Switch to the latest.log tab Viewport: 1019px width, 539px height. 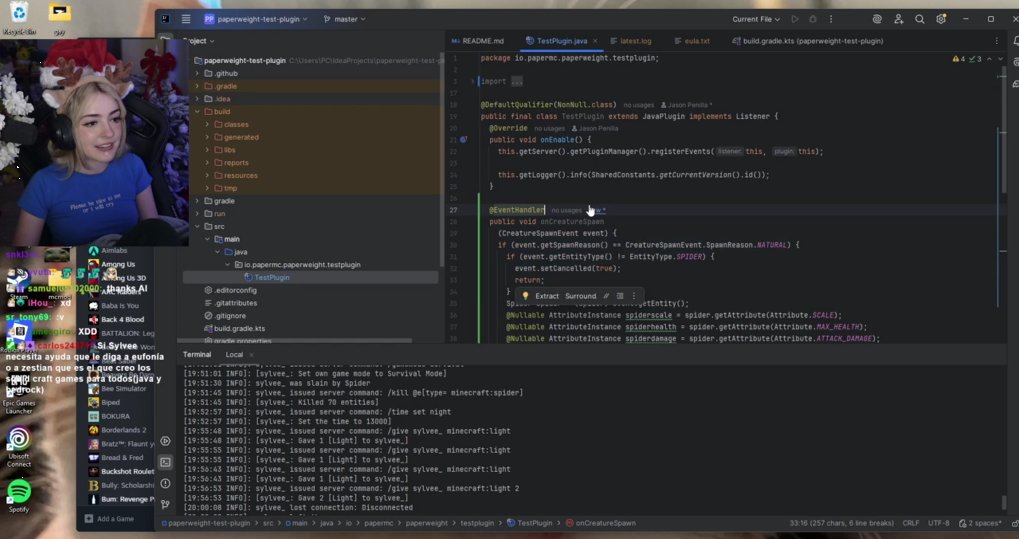[630, 41]
